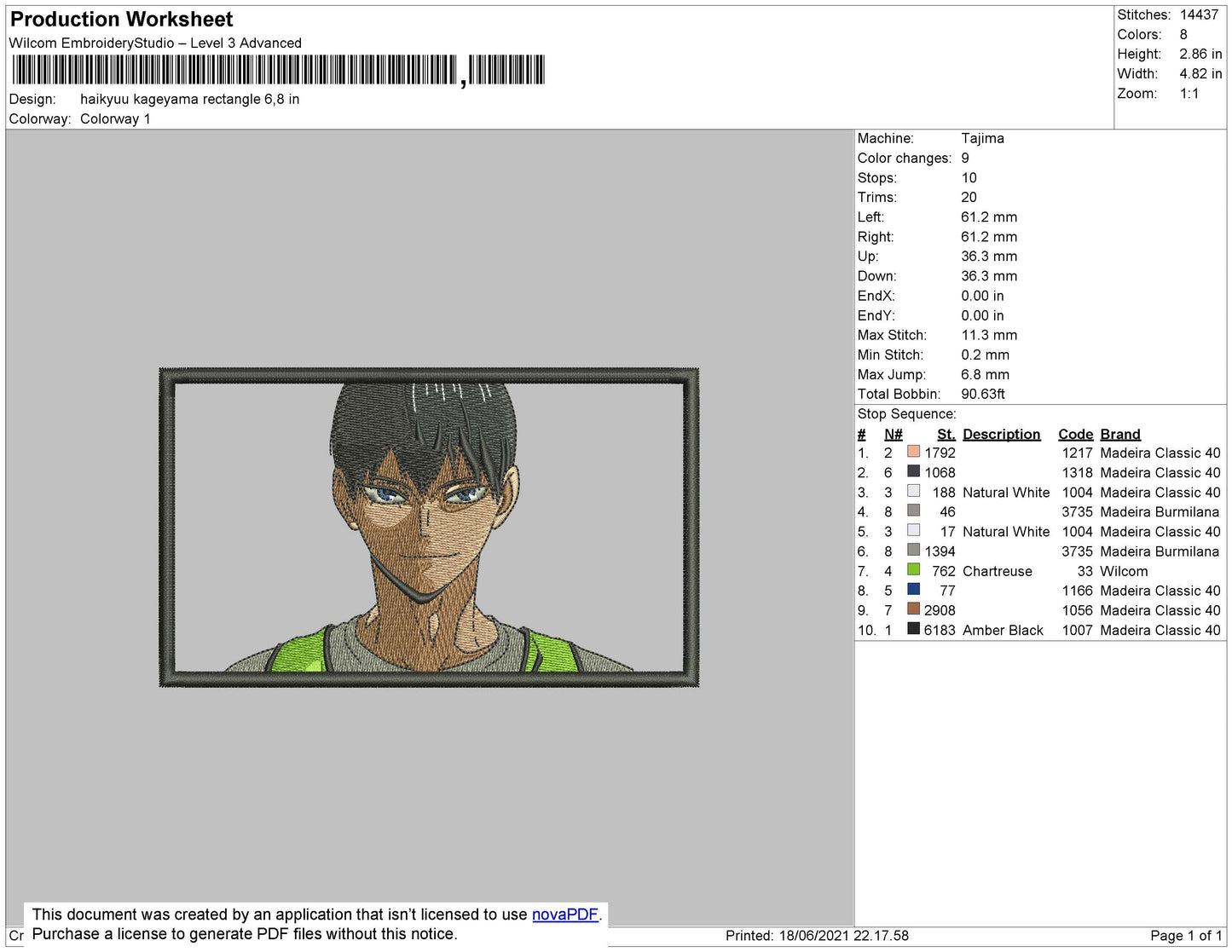The width and height of the screenshot is (1232, 952).
Task: Click the 'N#' column header
Action: [893, 434]
